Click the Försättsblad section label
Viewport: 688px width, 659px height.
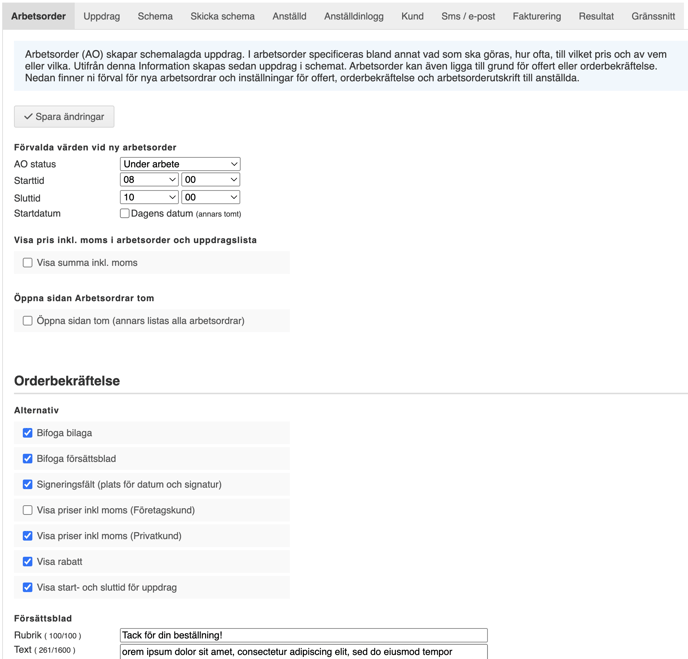pyautogui.click(x=43, y=618)
